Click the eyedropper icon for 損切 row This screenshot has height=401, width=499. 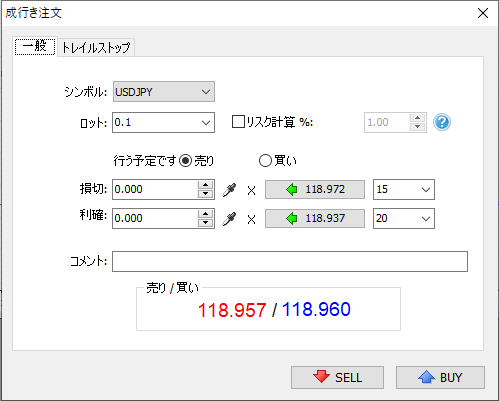[x=229, y=190]
